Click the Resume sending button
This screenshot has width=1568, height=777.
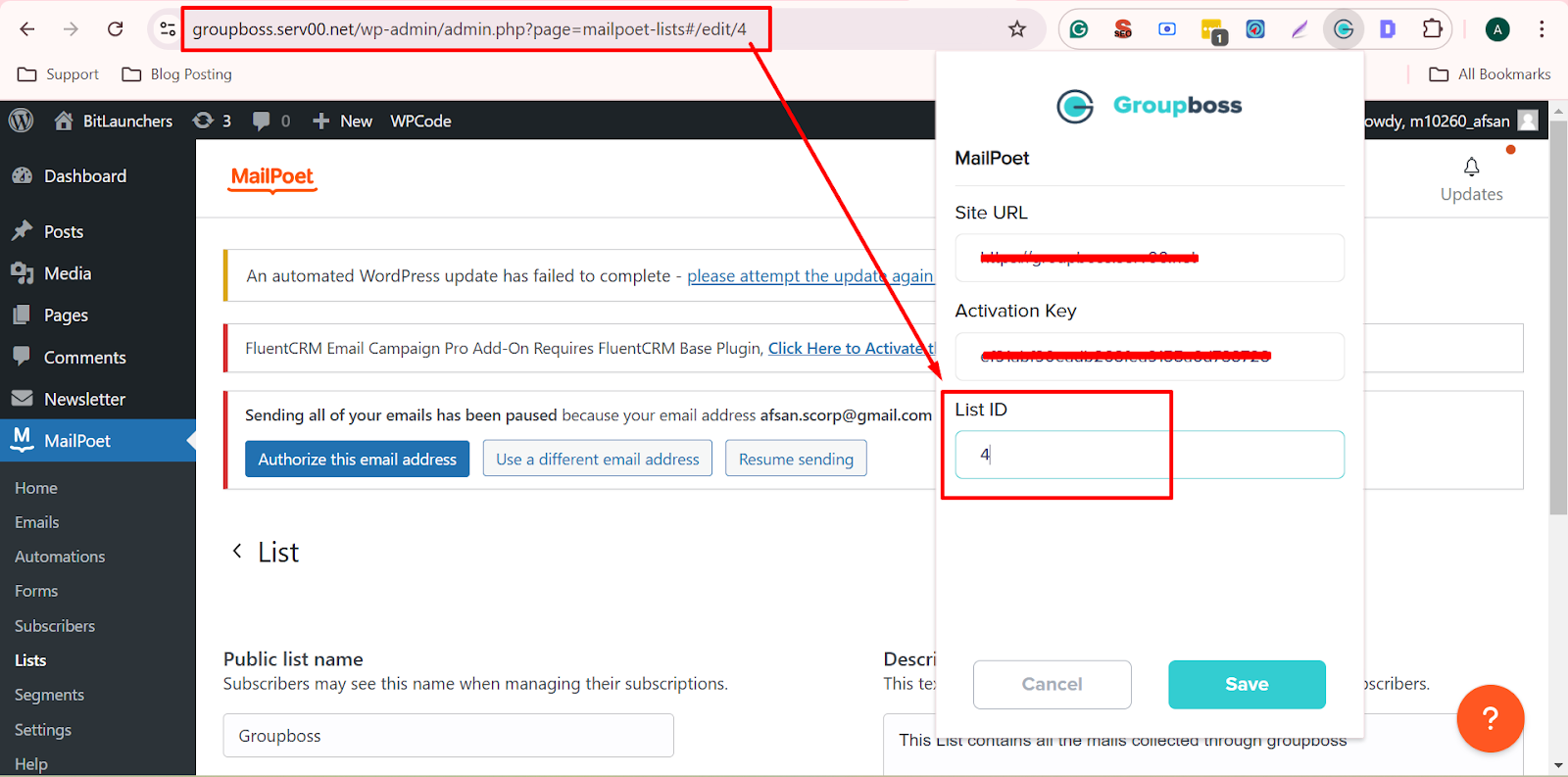click(x=796, y=459)
